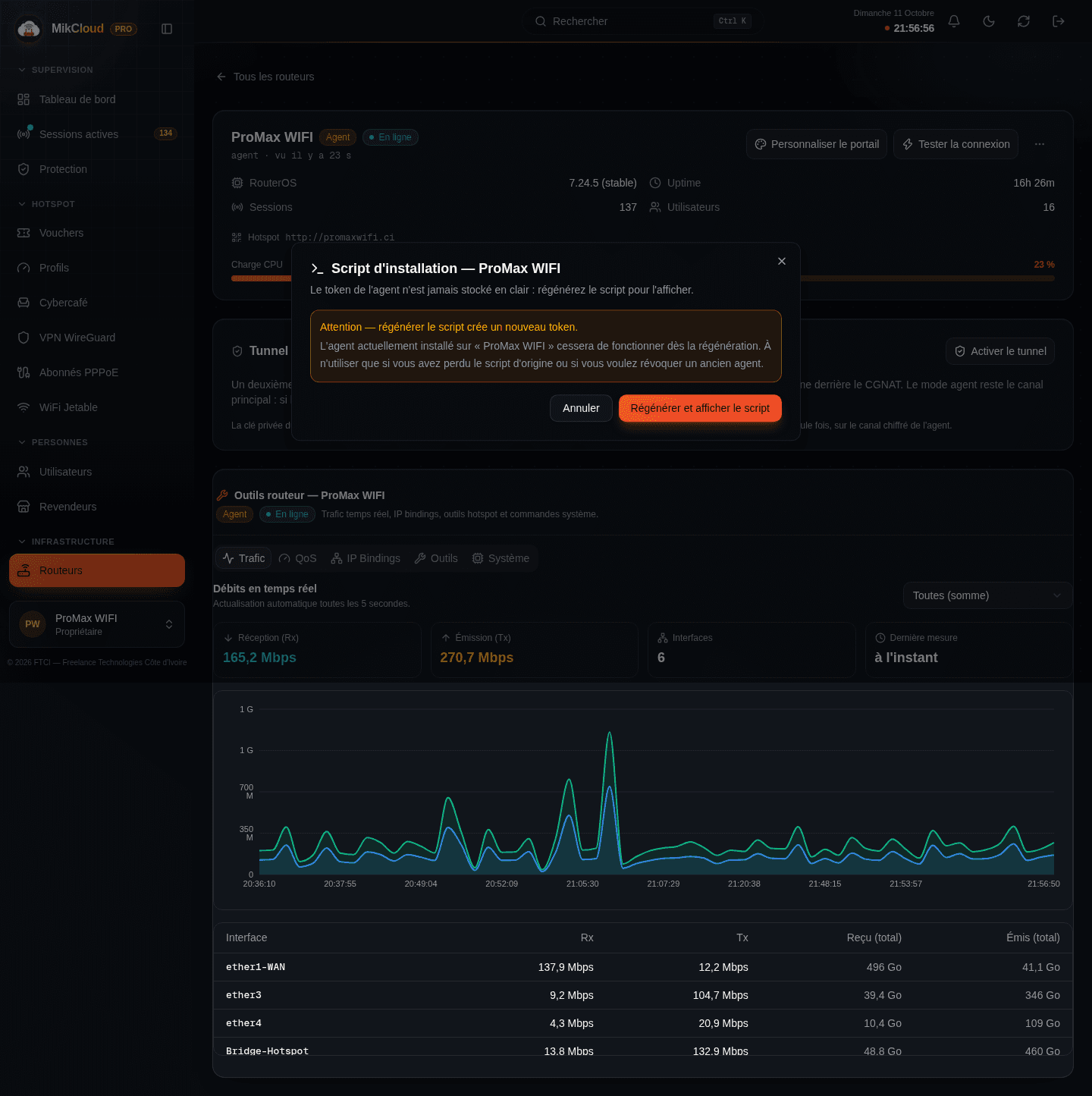
Task: Click Personnaliser le portail
Action: (817, 144)
